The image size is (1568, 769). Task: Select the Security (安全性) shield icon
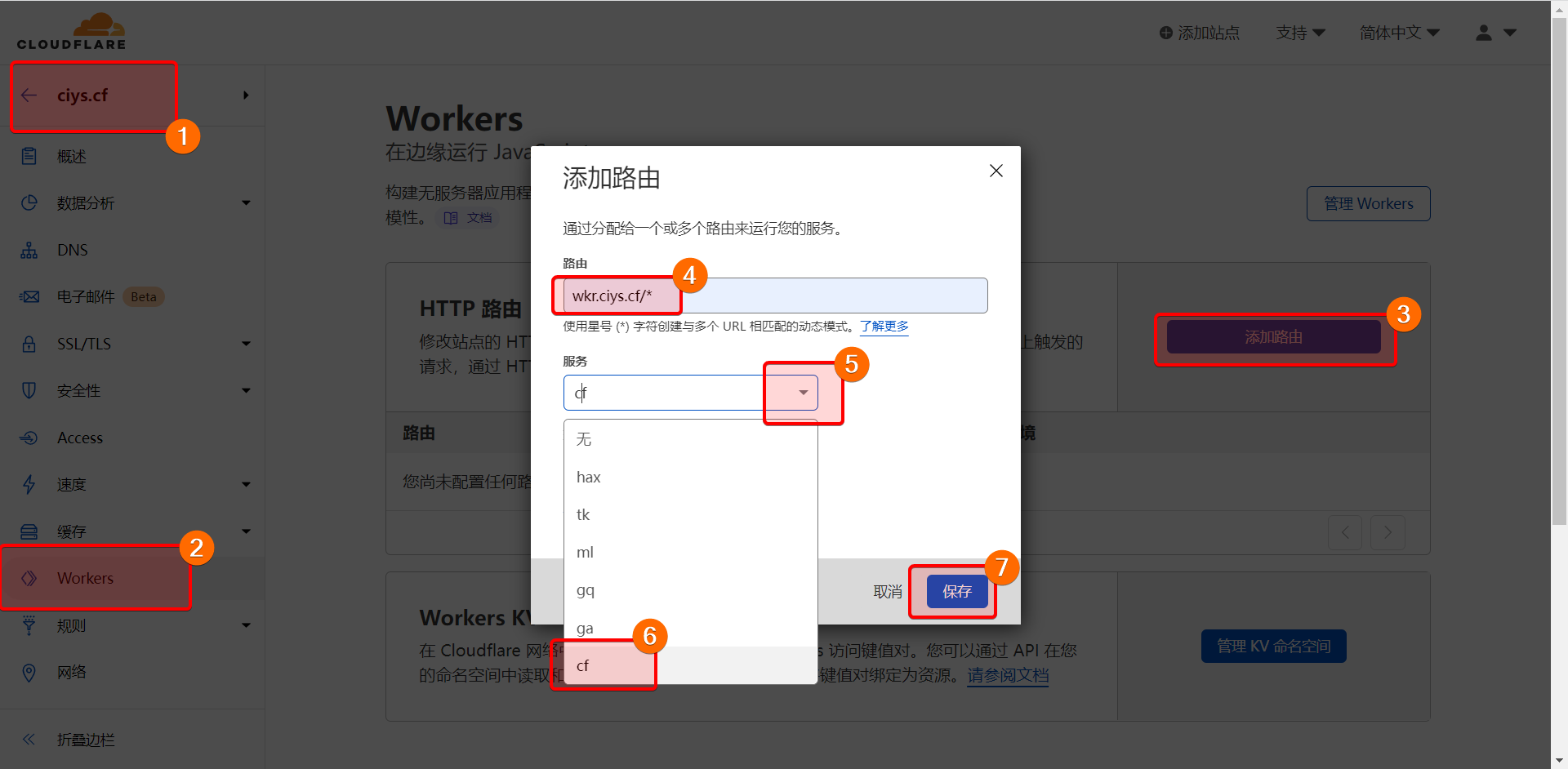pyautogui.click(x=29, y=390)
